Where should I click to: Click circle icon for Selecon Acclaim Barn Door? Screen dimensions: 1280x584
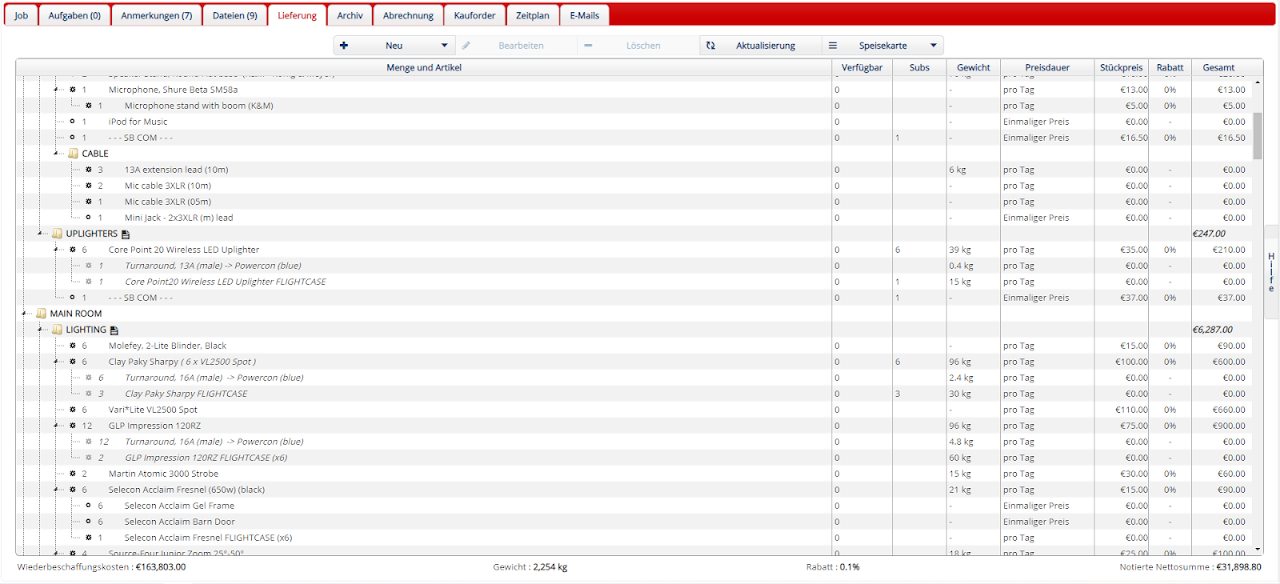(x=89, y=522)
